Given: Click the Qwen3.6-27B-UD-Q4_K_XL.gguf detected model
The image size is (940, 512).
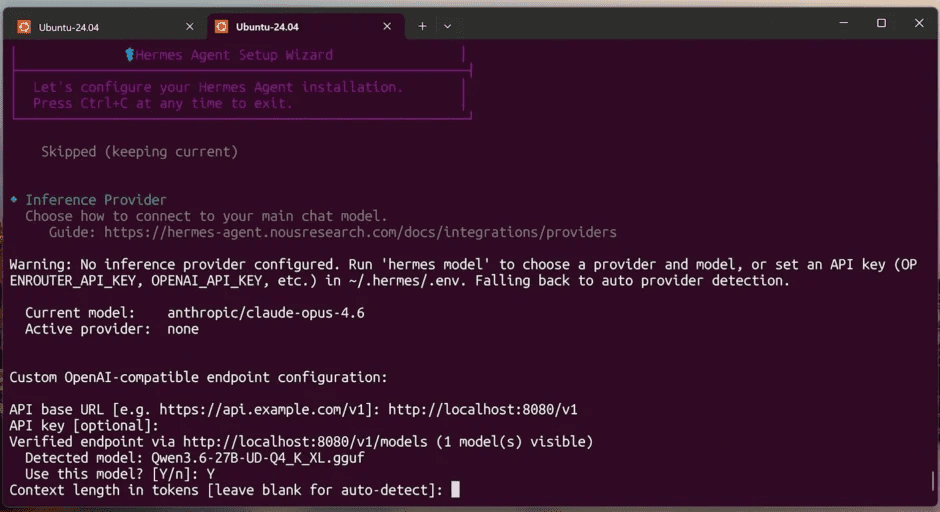Looking at the screenshot, I should click(258, 458).
